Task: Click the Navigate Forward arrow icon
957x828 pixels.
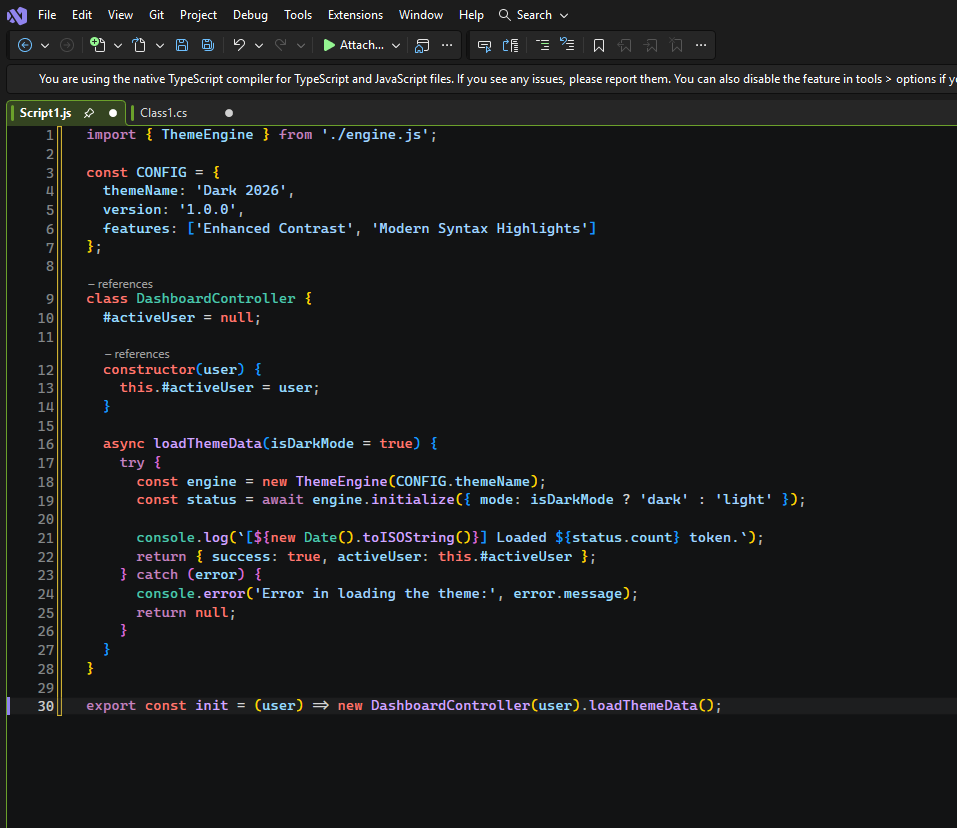Action: click(x=67, y=45)
